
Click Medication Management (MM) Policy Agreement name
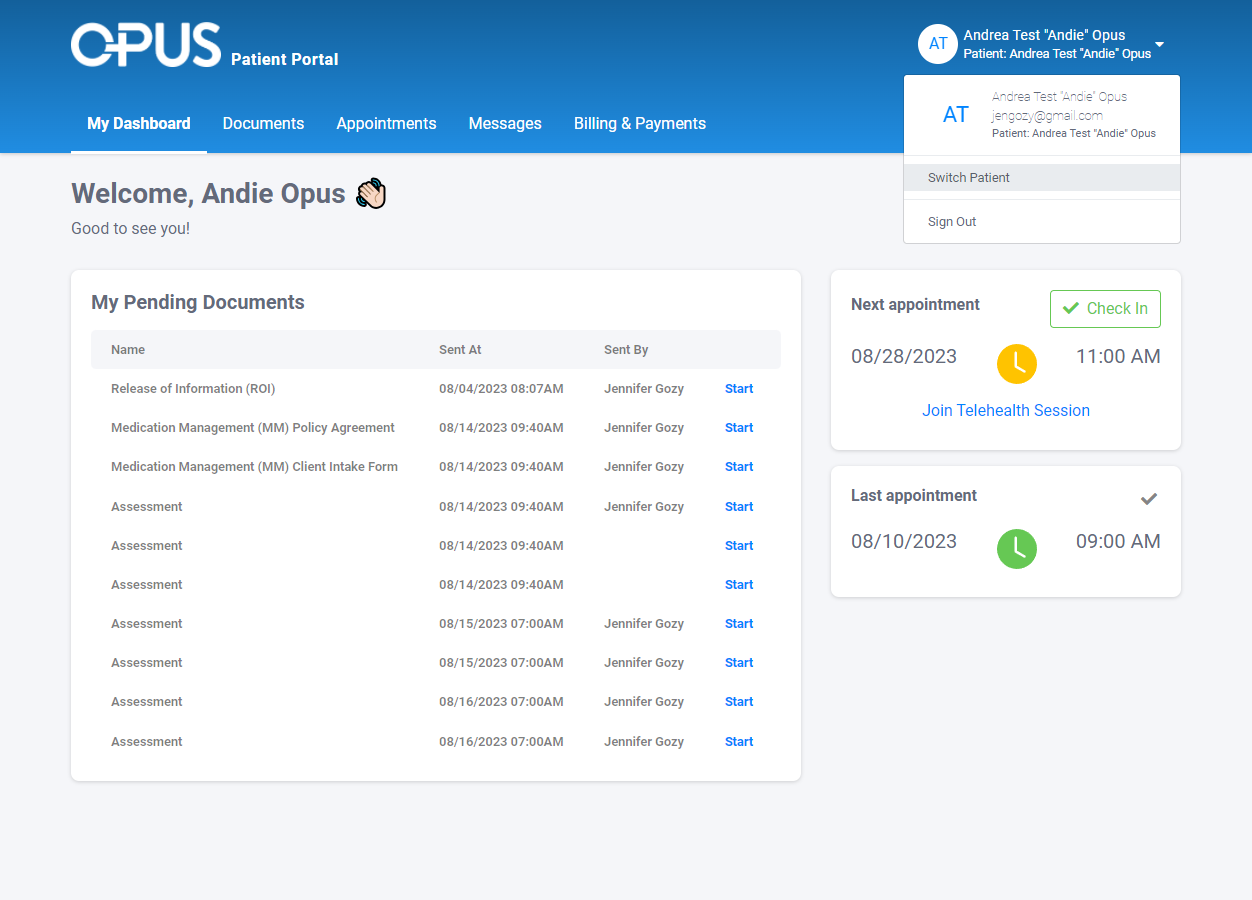click(253, 428)
